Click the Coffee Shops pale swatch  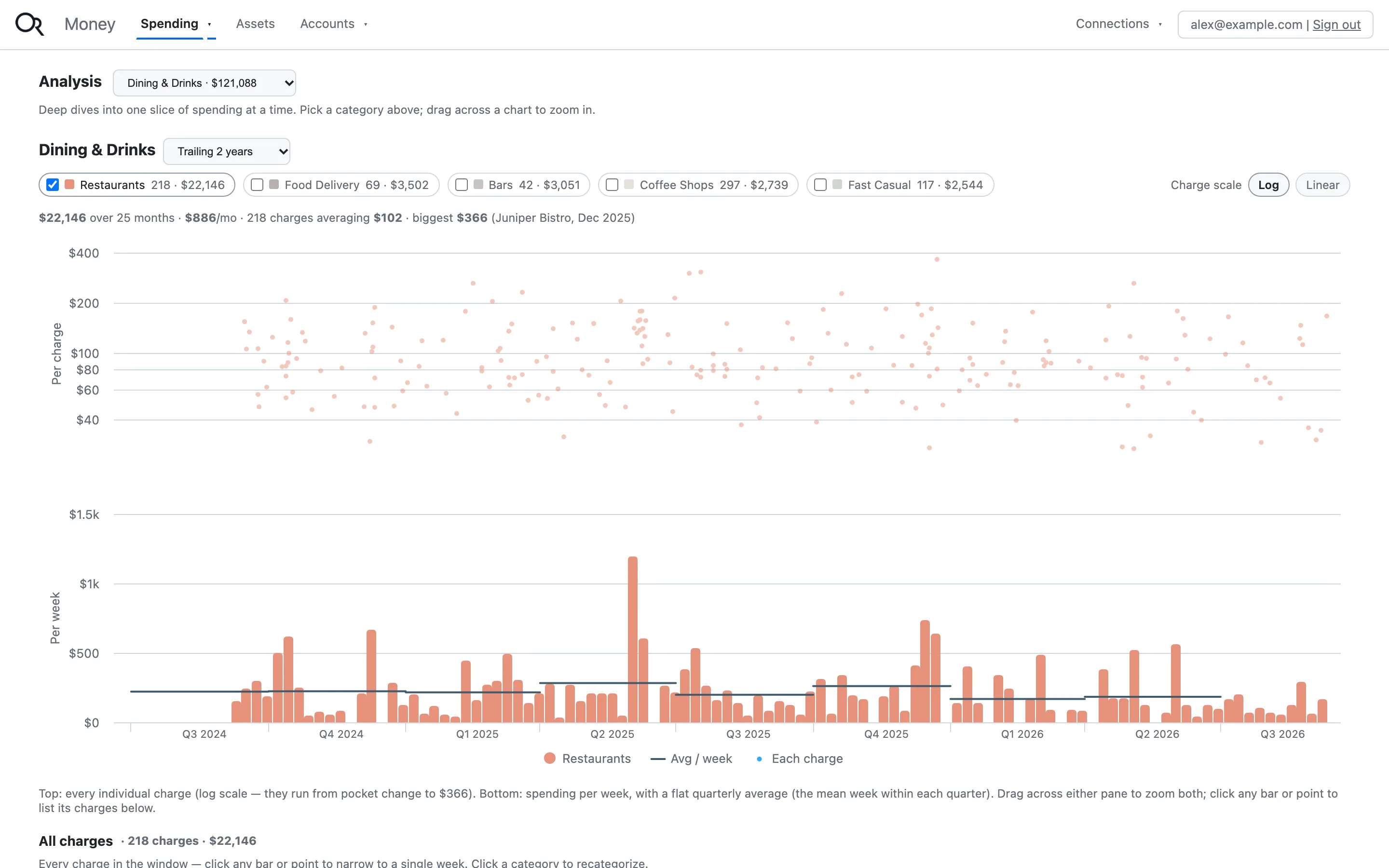(x=629, y=184)
